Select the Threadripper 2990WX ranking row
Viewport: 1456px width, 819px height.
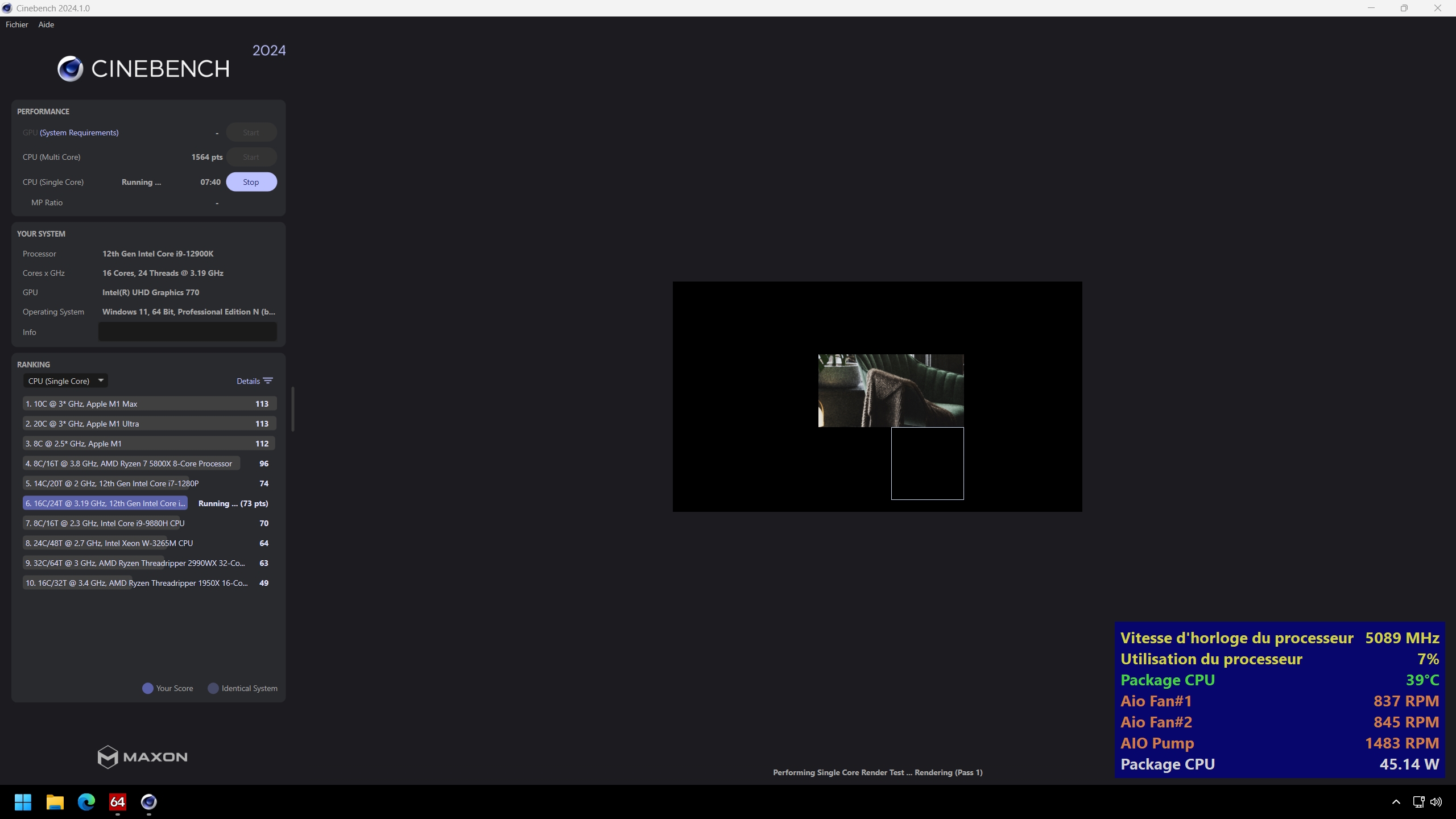pos(150,563)
